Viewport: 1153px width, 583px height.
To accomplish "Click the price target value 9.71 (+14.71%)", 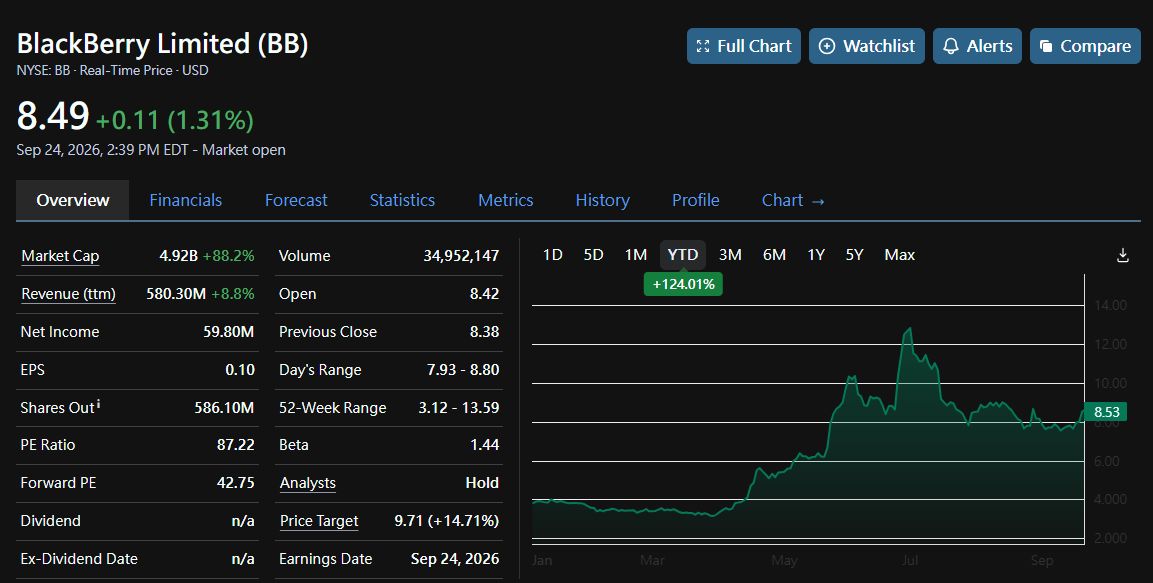I will 446,521.
